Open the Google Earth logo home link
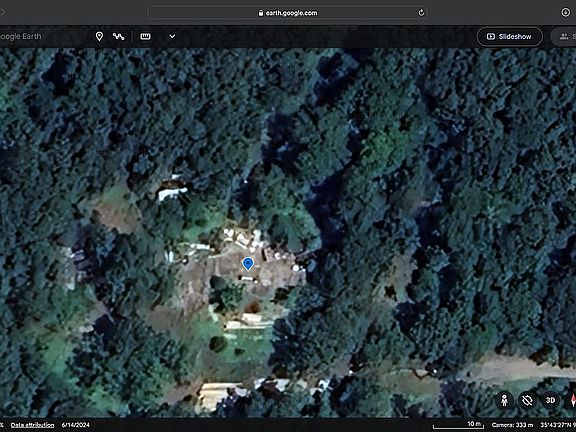The height and width of the screenshot is (432, 576). click(21, 36)
